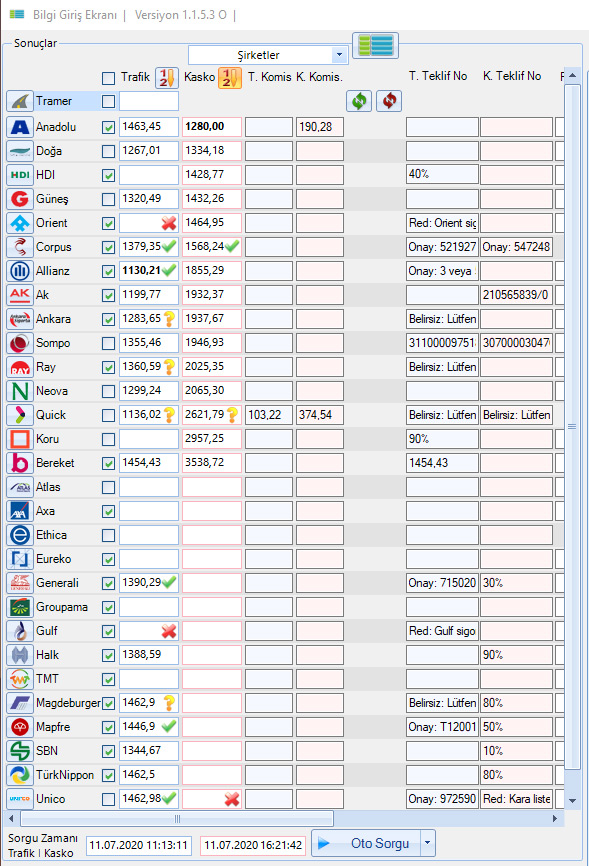The width and height of the screenshot is (589, 866).
Task: Click the Bereket logo icon
Action: click(20, 463)
